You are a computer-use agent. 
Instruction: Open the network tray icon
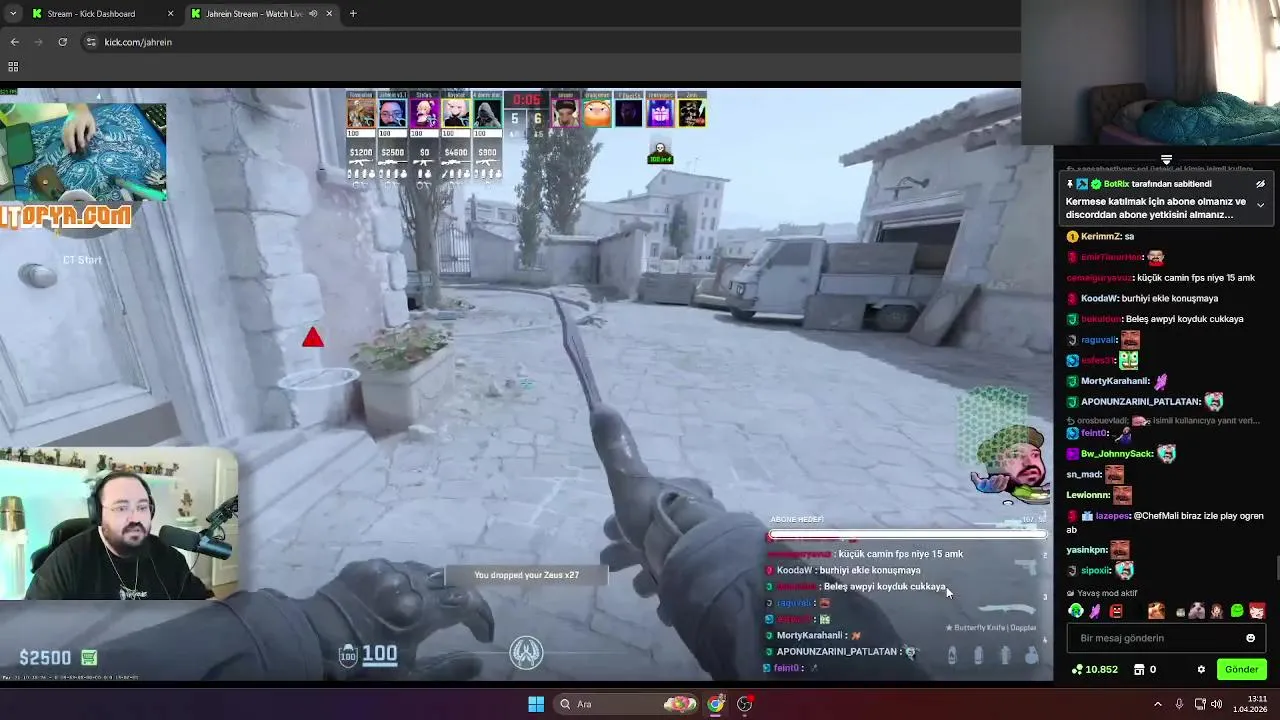tap(1198, 704)
